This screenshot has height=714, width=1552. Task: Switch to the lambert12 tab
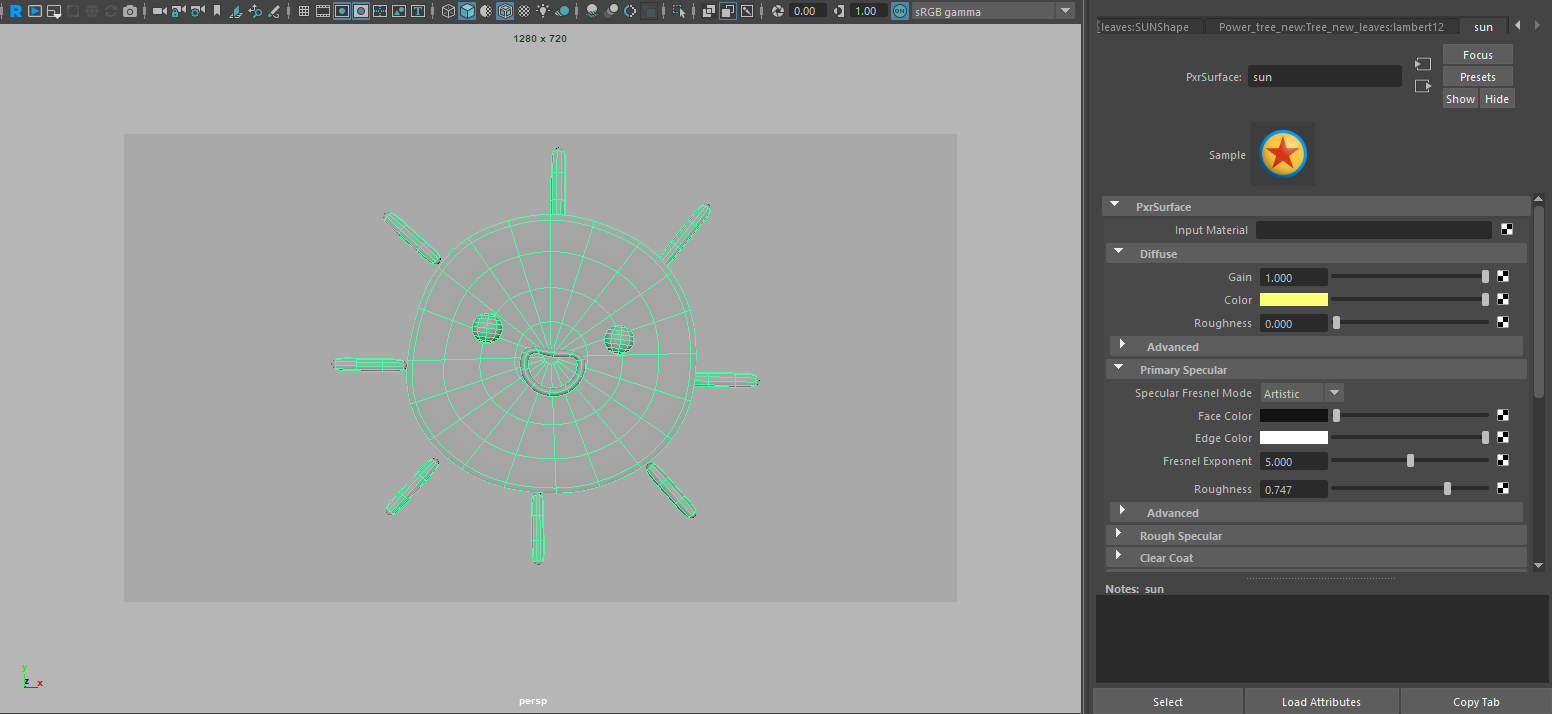[1330, 27]
